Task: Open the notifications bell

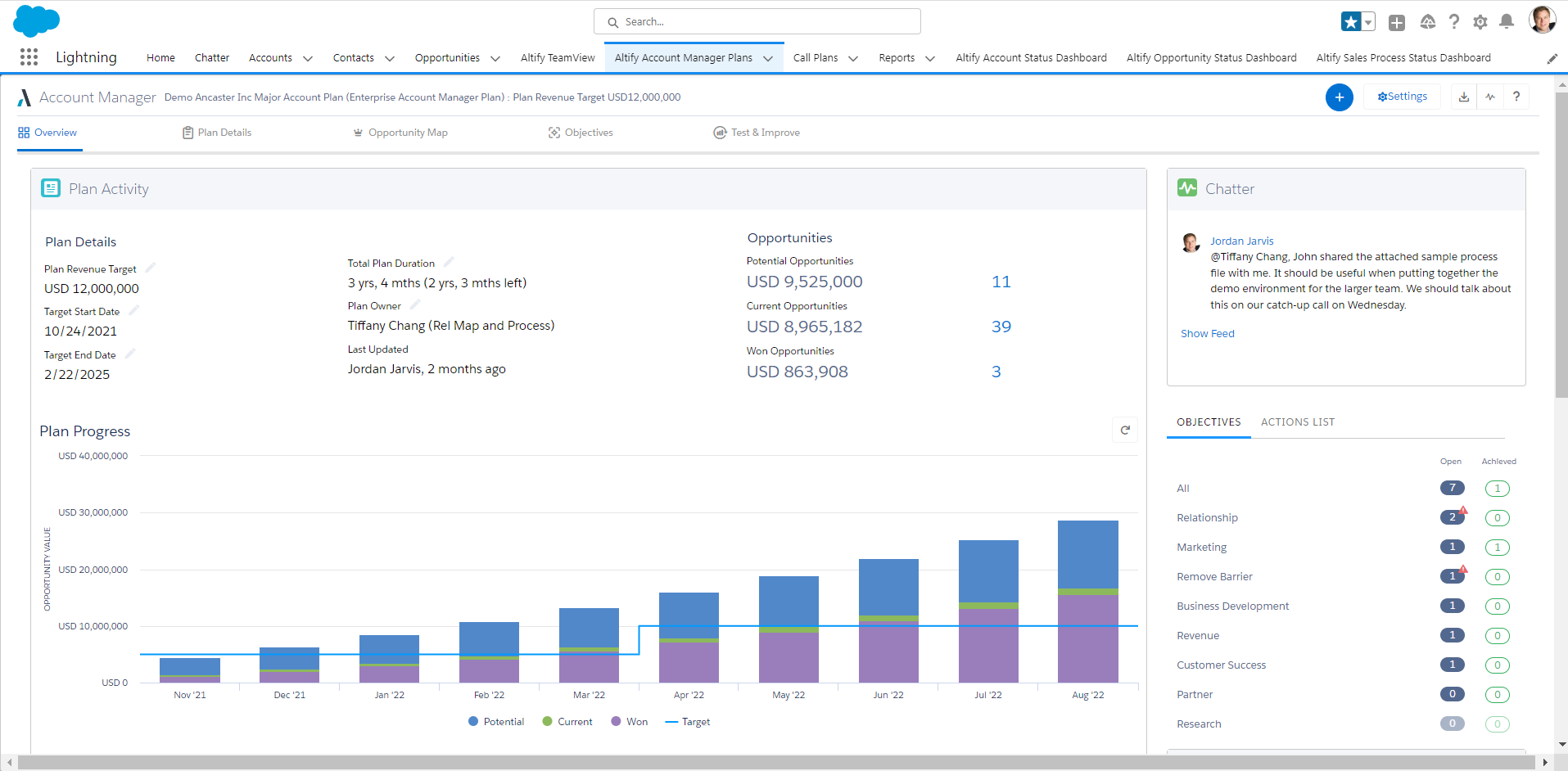Action: click(x=1507, y=21)
